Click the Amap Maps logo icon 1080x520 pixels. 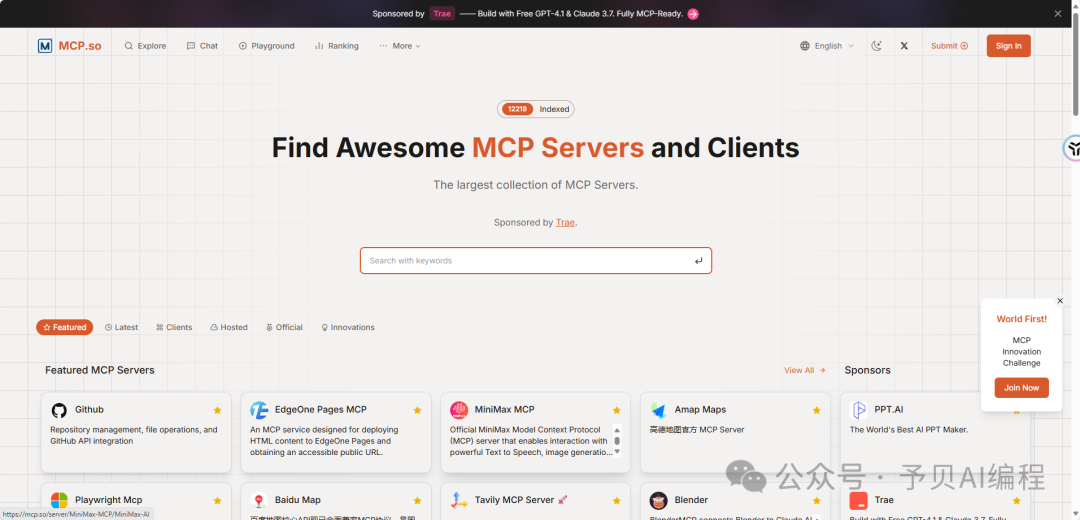658,410
